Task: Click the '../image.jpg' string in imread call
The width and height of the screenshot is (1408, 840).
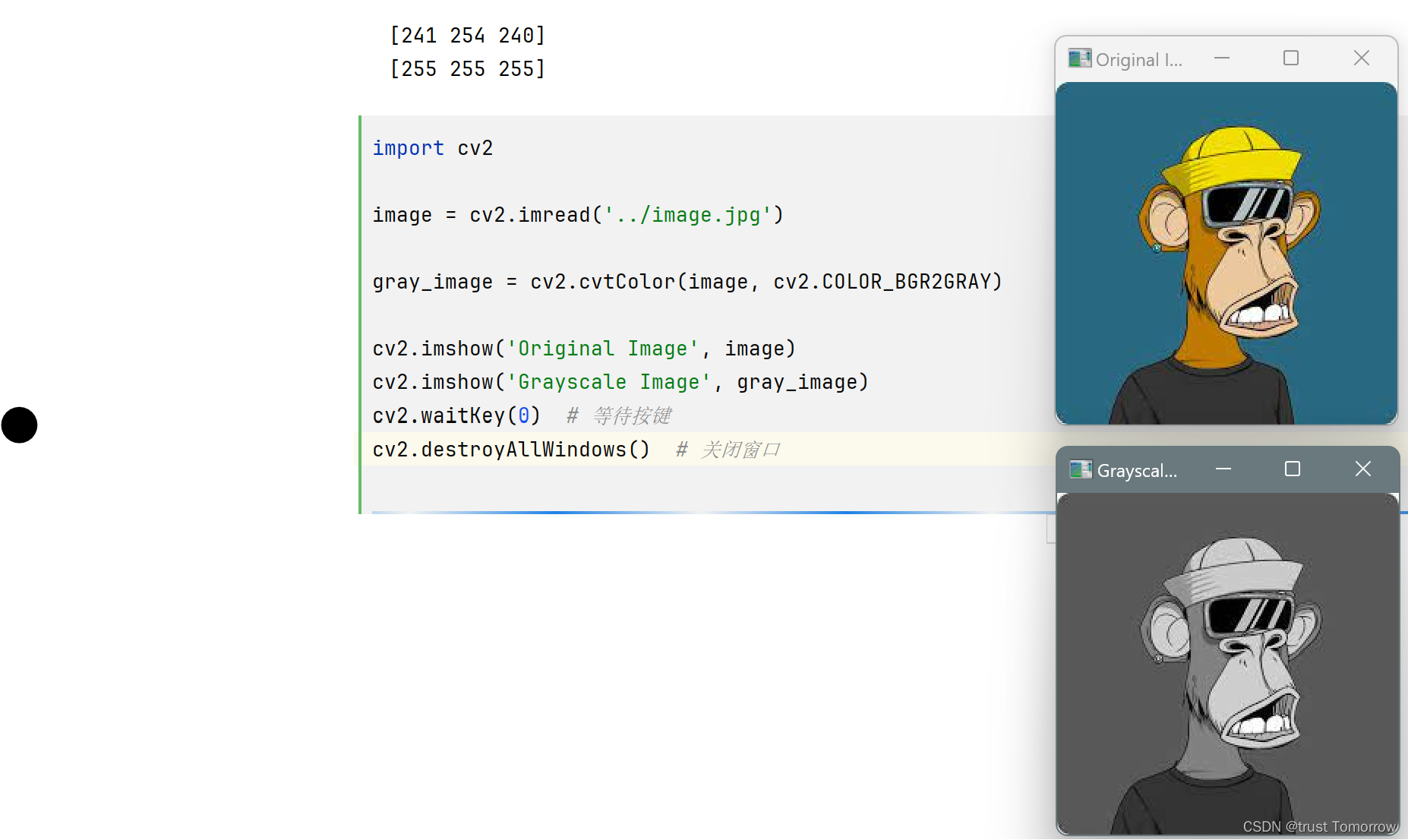Action: tap(688, 215)
